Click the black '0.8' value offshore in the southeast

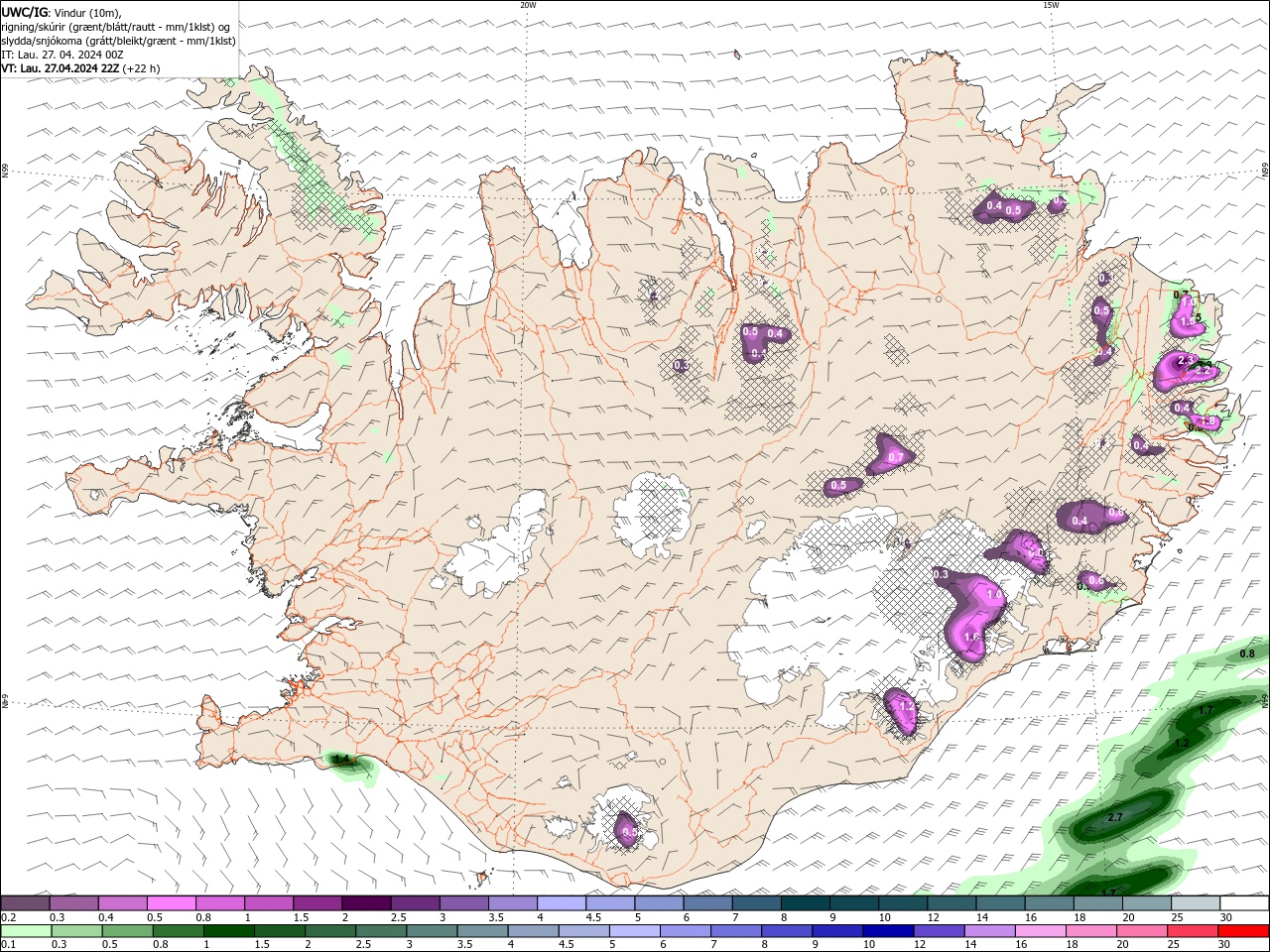click(1247, 654)
